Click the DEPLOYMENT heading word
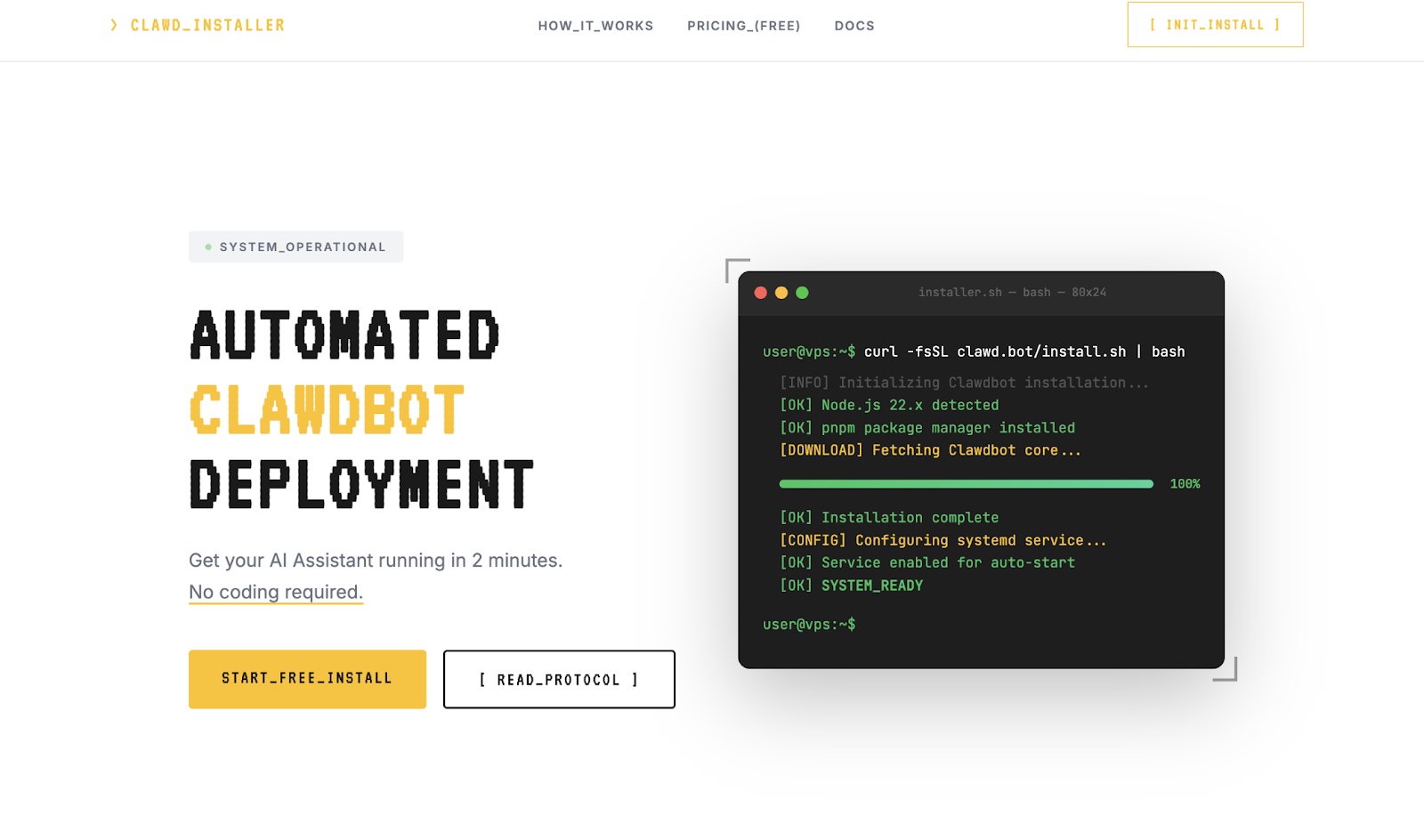The image size is (1424, 840). tap(361, 485)
